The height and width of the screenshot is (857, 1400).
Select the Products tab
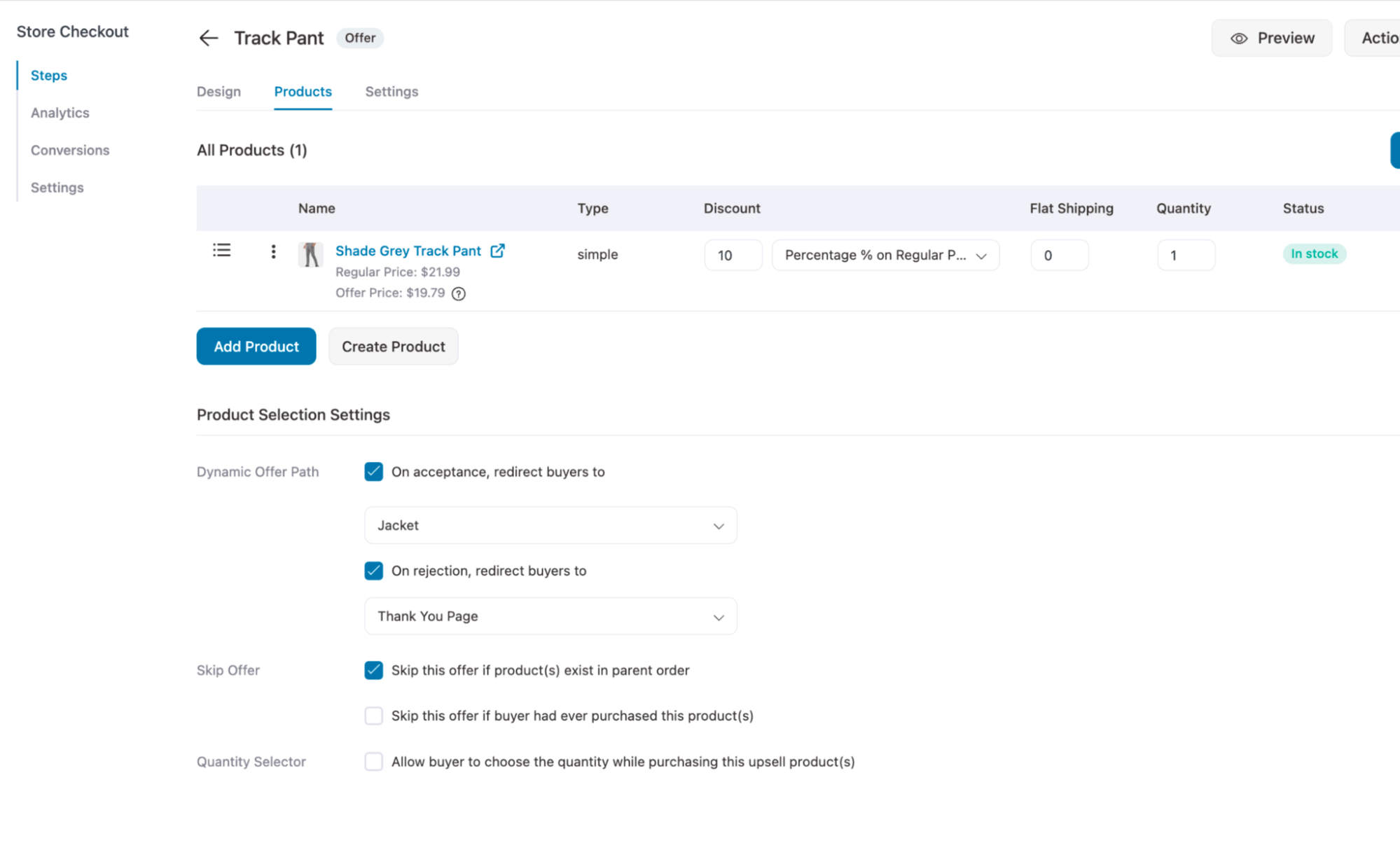(x=303, y=92)
